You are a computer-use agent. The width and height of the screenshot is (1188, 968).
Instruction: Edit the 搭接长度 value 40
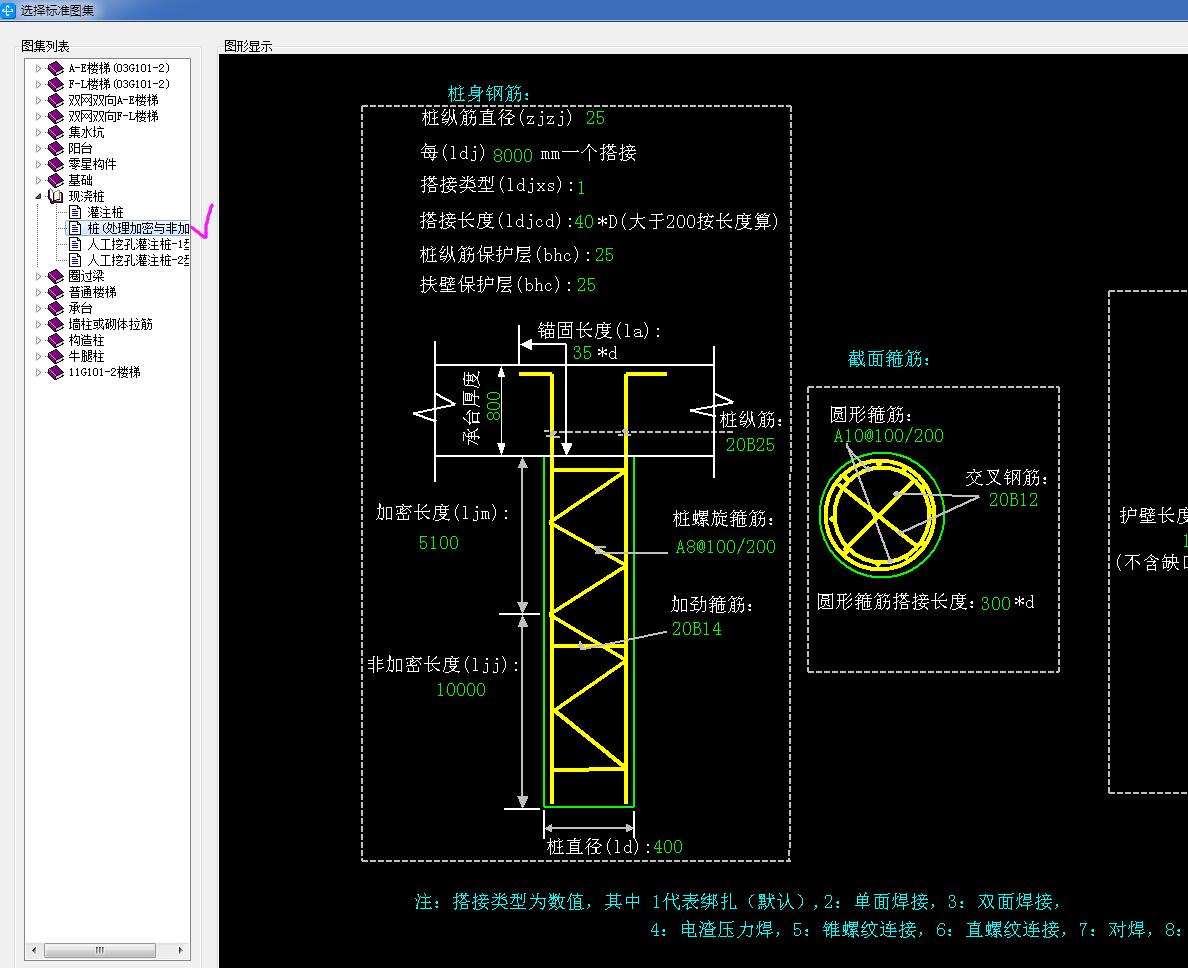pos(584,222)
